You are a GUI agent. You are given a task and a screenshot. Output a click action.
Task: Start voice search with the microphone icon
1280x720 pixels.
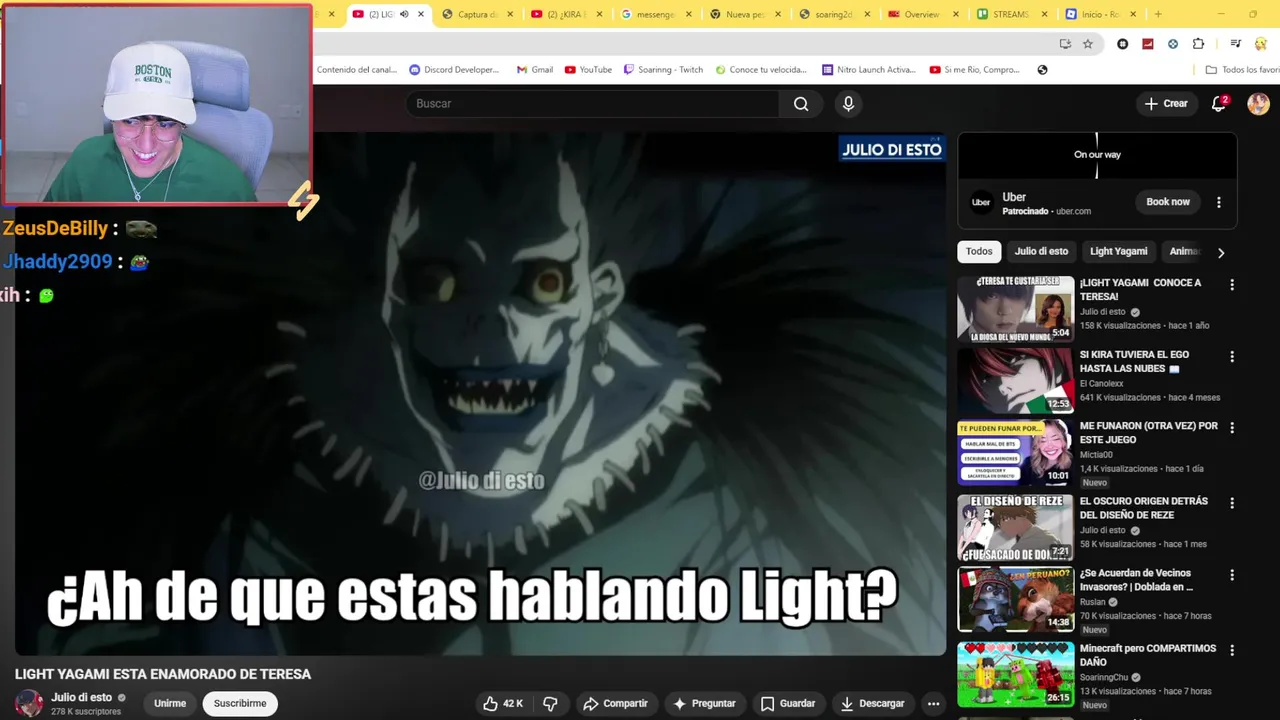[x=848, y=104]
